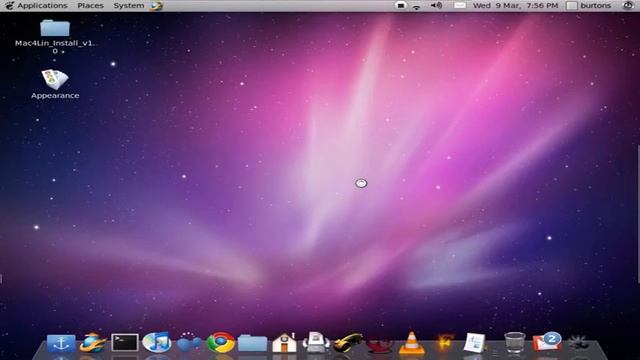Open the Mac4Lin_Install_v1.0 folder icon
This screenshot has width=640, height=360.
[55, 37]
